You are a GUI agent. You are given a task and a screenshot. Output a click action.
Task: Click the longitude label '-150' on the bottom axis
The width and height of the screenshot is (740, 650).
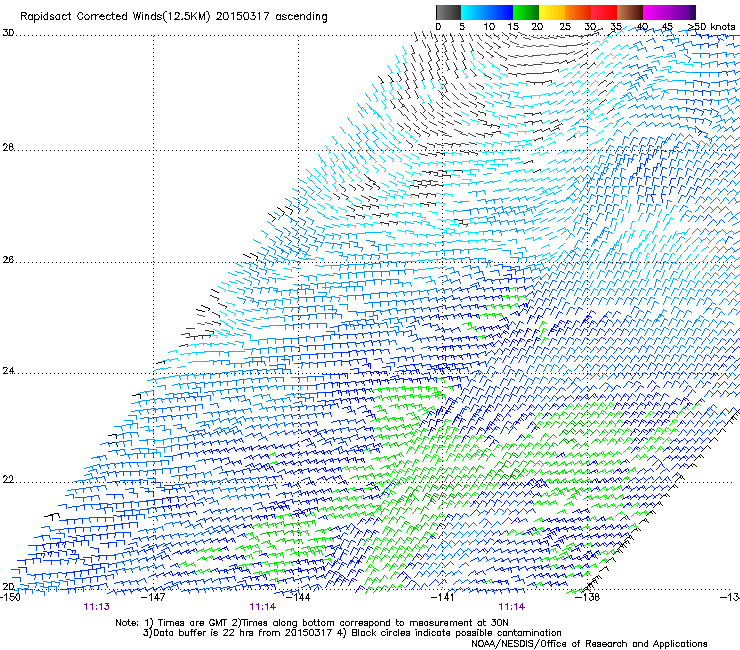(10, 597)
